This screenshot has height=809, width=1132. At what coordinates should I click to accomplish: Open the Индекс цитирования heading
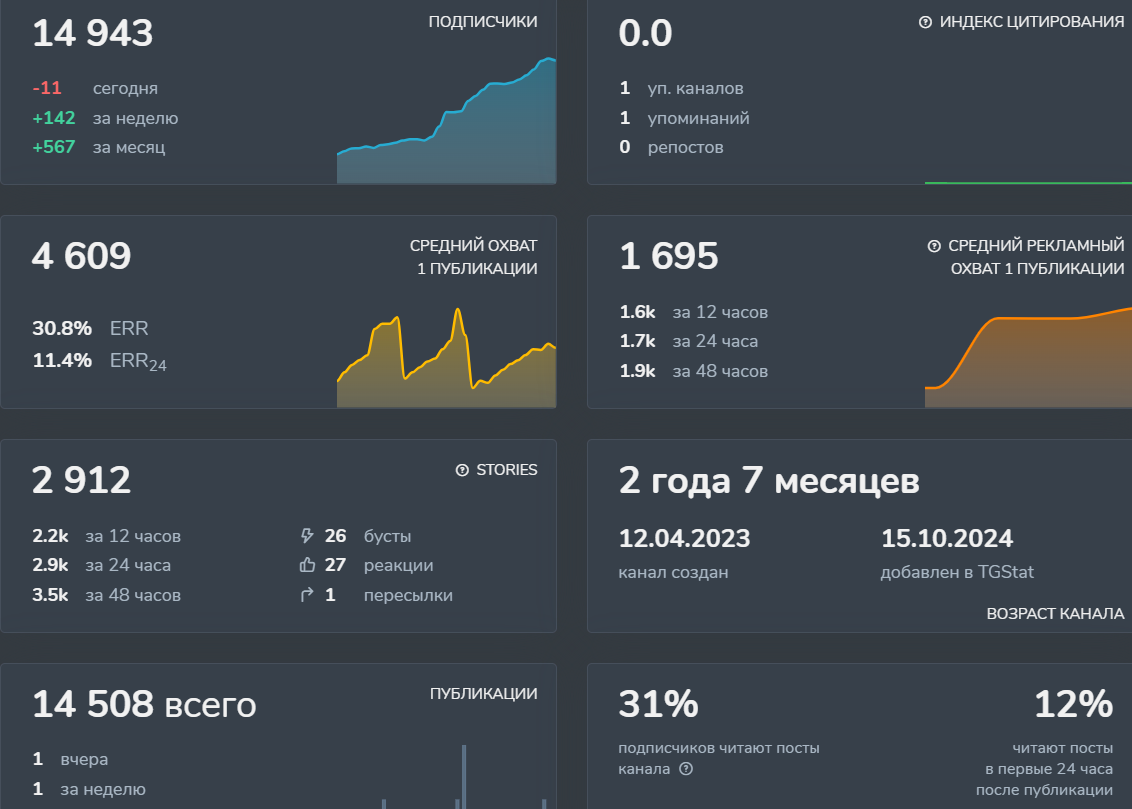click(1031, 22)
